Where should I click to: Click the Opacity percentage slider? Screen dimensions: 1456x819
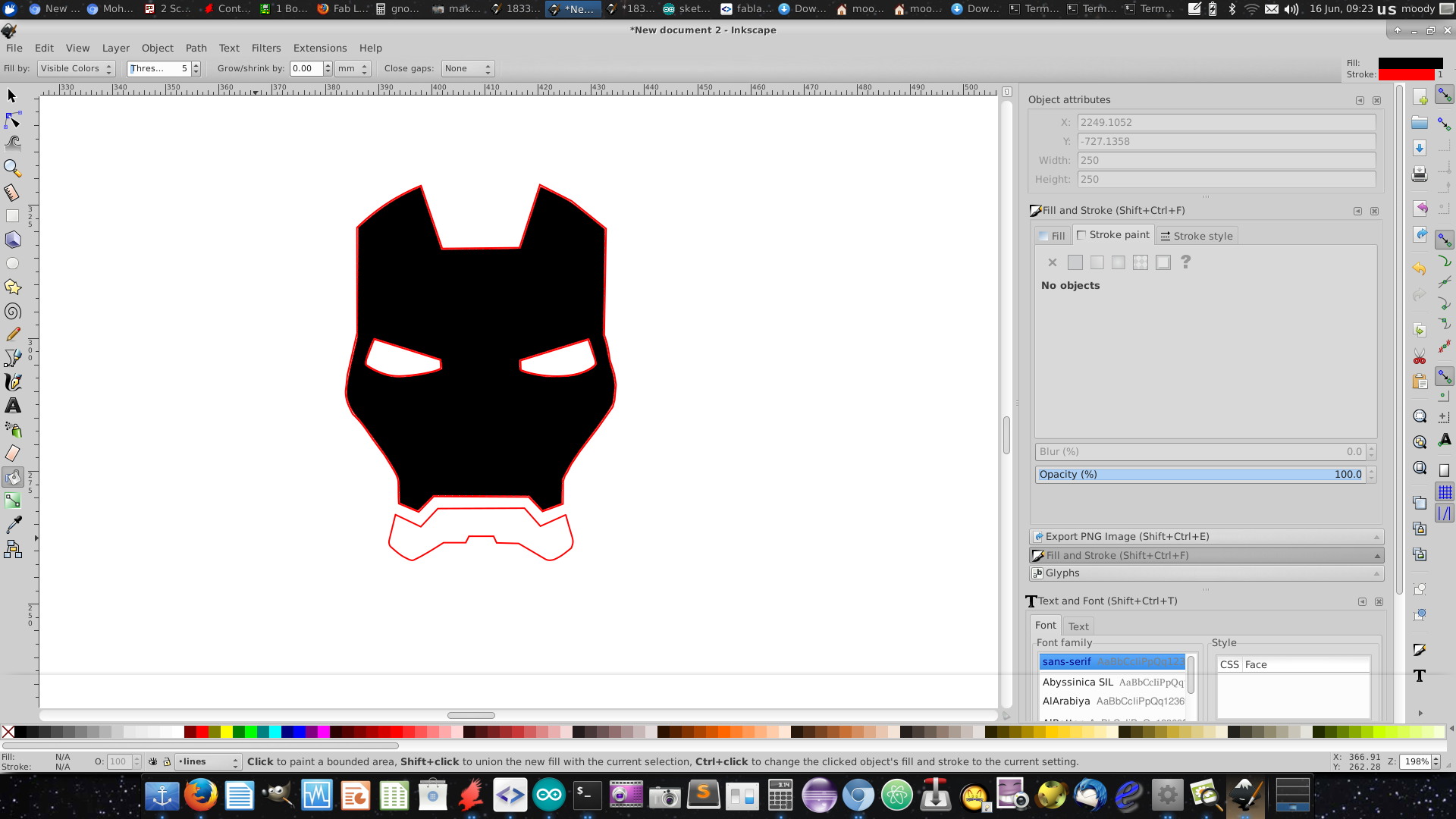click(1200, 475)
